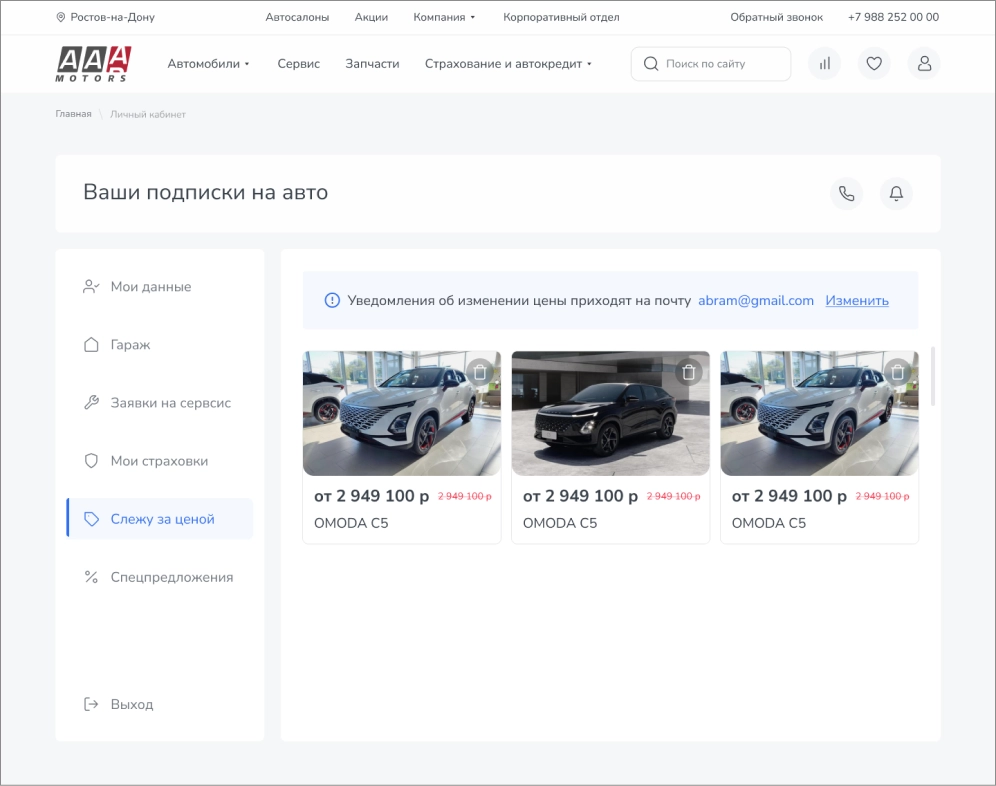Click price от 2 949 100 р on first card
Viewport: 996px width, 786px height.
pyautogui.click(x=372, y=496)
